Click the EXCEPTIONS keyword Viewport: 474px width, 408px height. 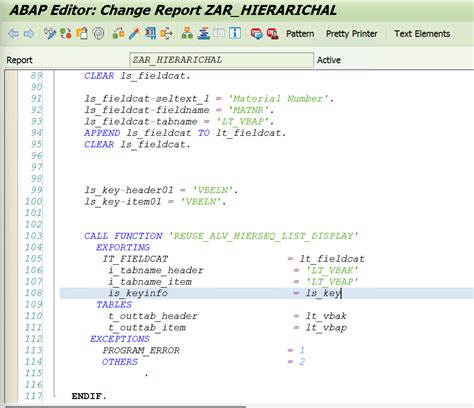click(120, 339)
